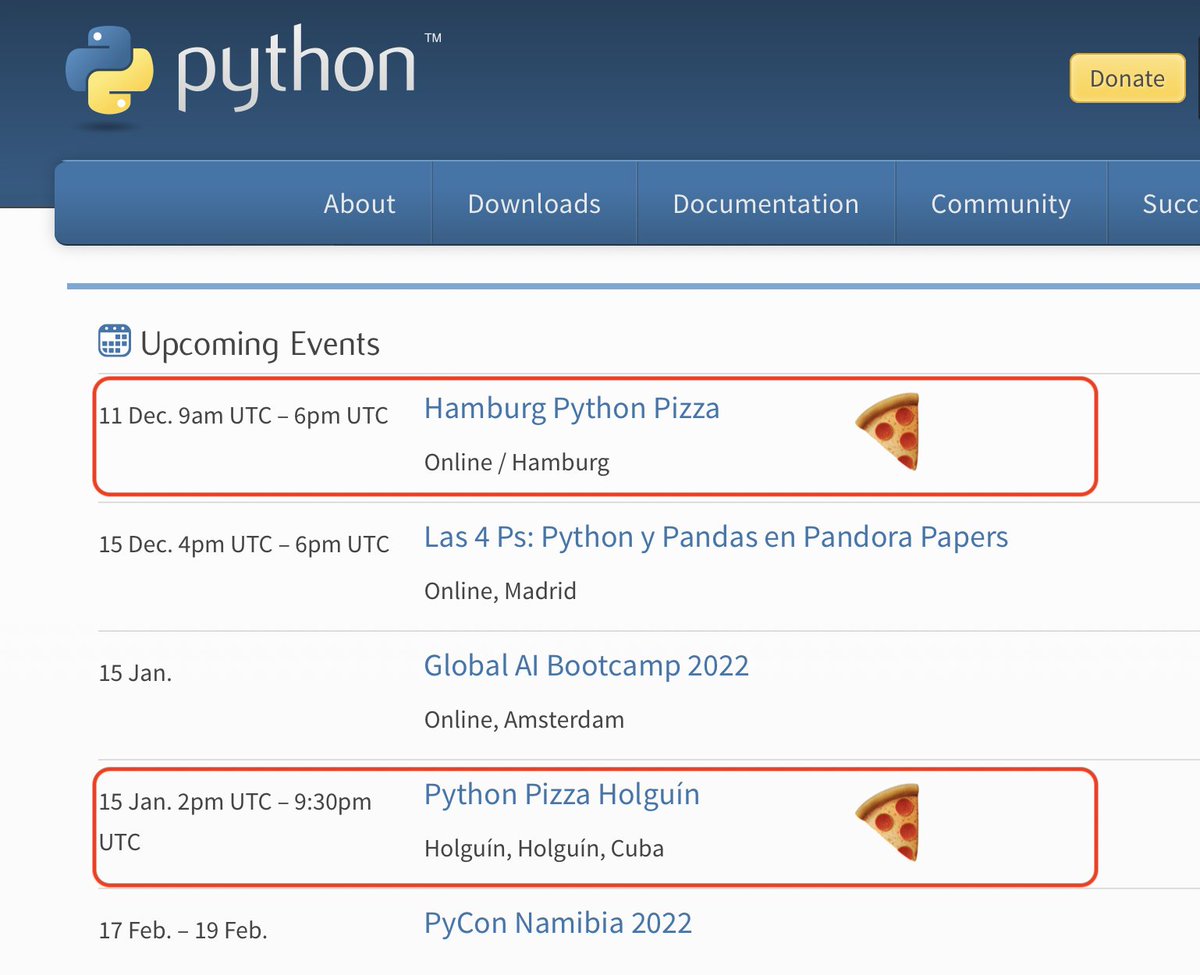Click the 11 Dec. 9am UTC event time
This screenshot has height=975, width=1200.
243,415
